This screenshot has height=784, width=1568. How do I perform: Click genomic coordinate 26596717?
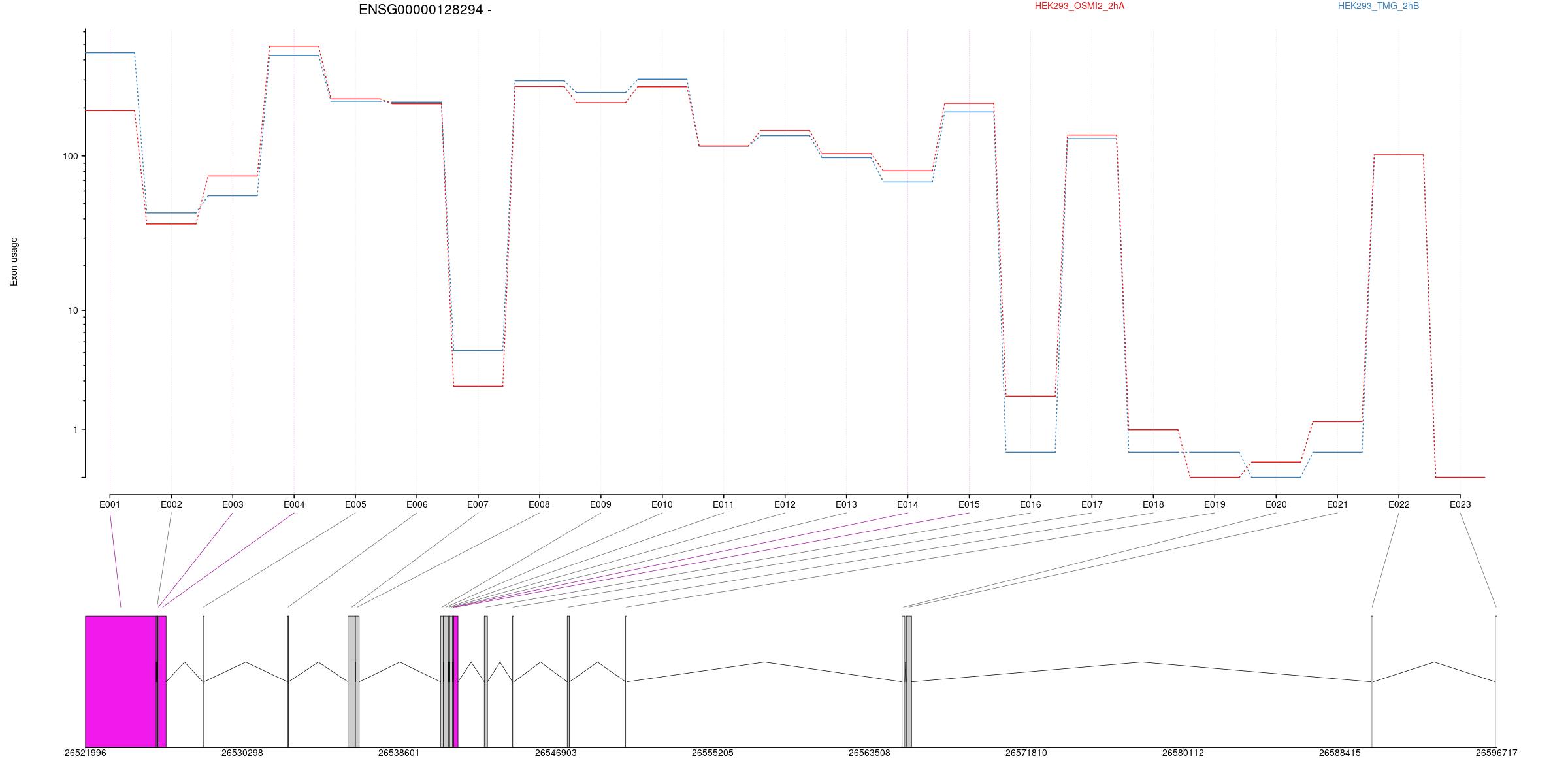tap(1496, 753)
